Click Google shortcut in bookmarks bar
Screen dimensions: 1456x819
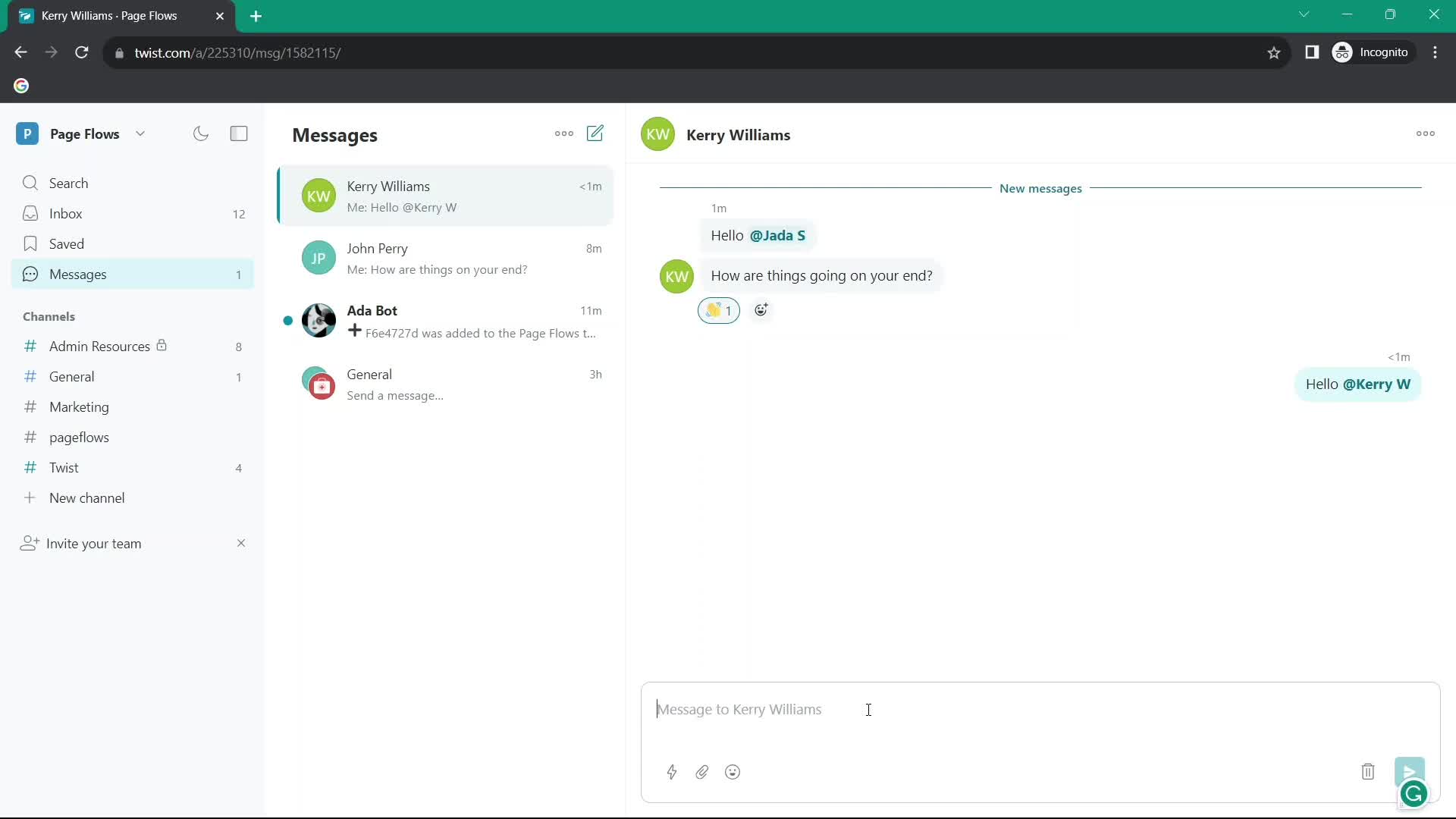coord(21,86)
